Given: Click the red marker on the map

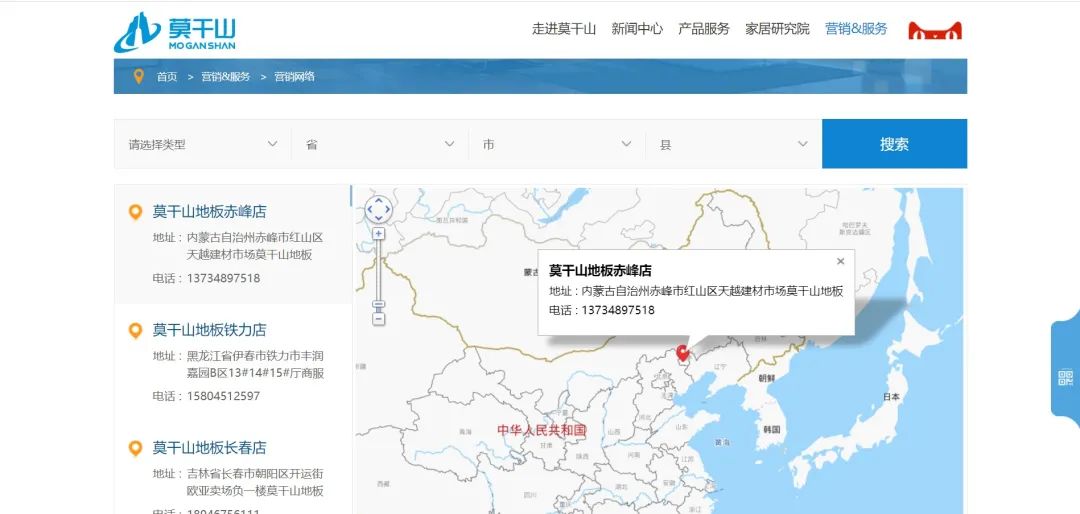Looking at the screenshot, I should click(x=683, y=353).
